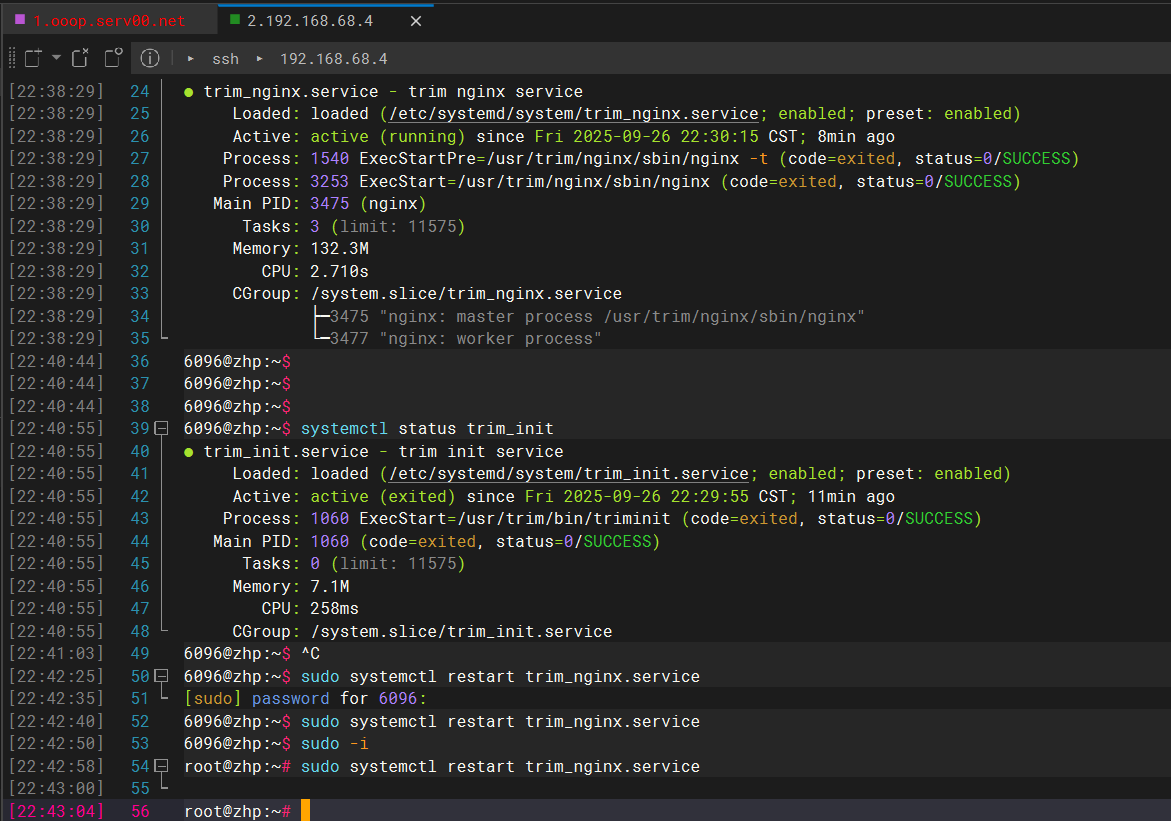
Task: Click the 192.168.68.4 breadcrumb address
Action: point(333,59)
